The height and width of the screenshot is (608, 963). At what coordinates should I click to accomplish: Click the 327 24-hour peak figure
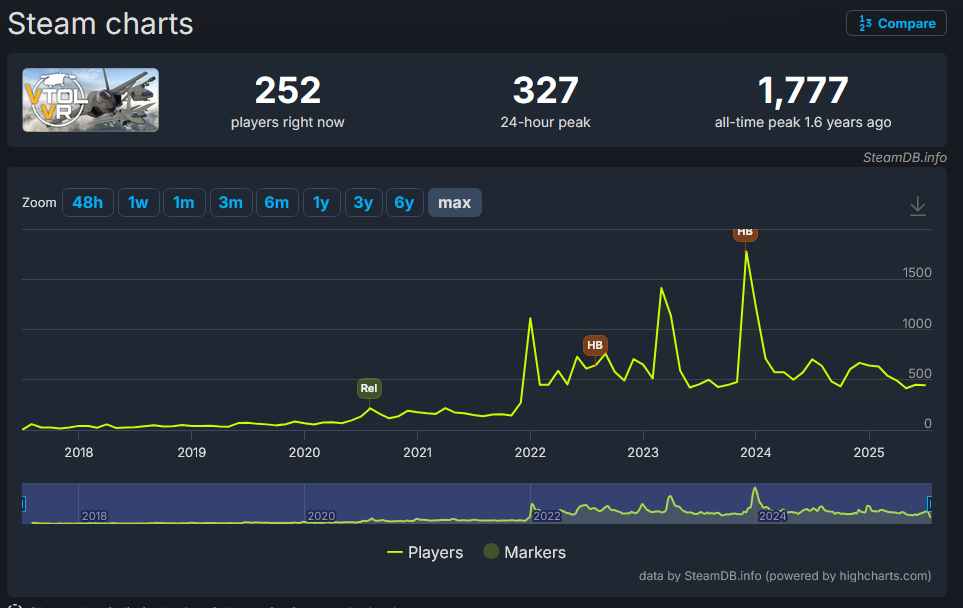click(545, 90)
